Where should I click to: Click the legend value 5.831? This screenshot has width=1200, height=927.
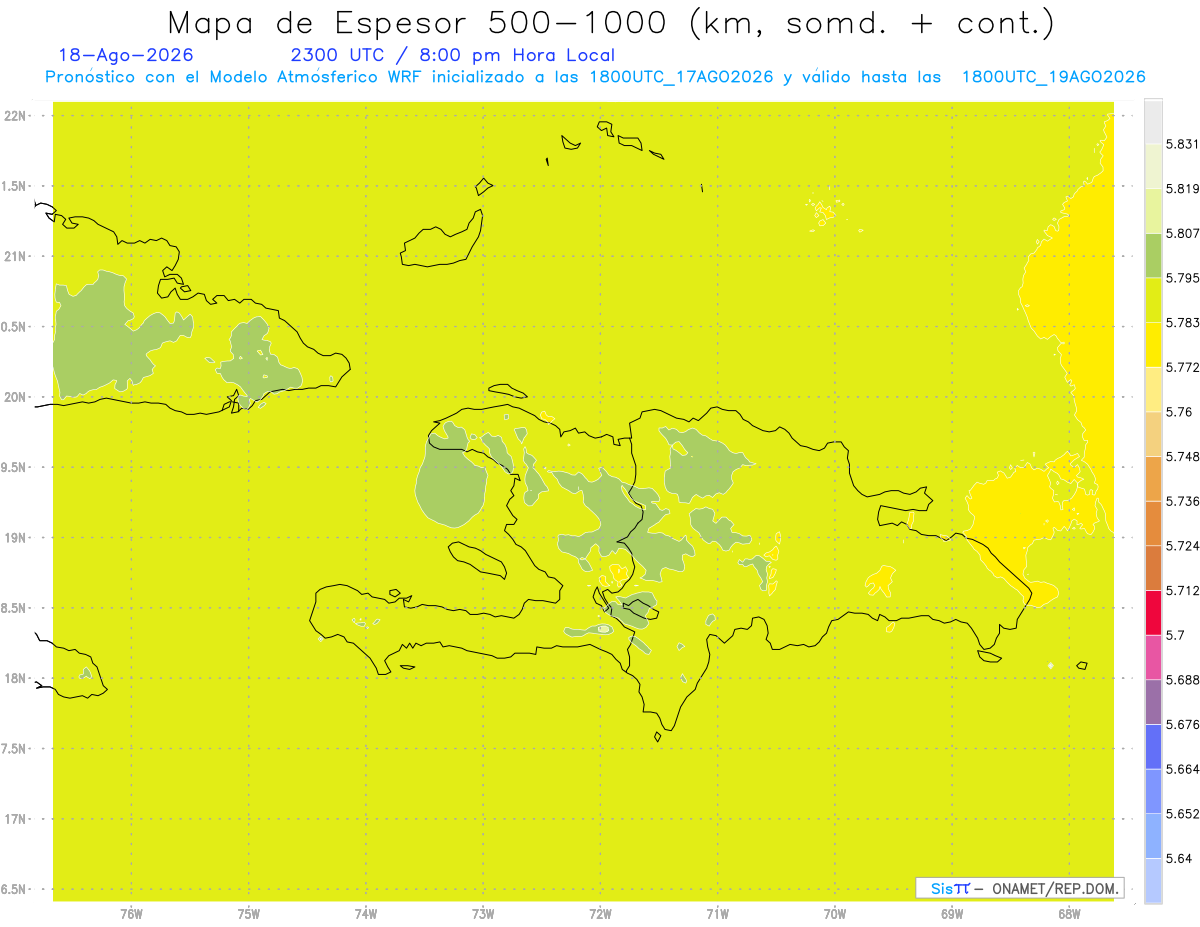pos(1183,144)
